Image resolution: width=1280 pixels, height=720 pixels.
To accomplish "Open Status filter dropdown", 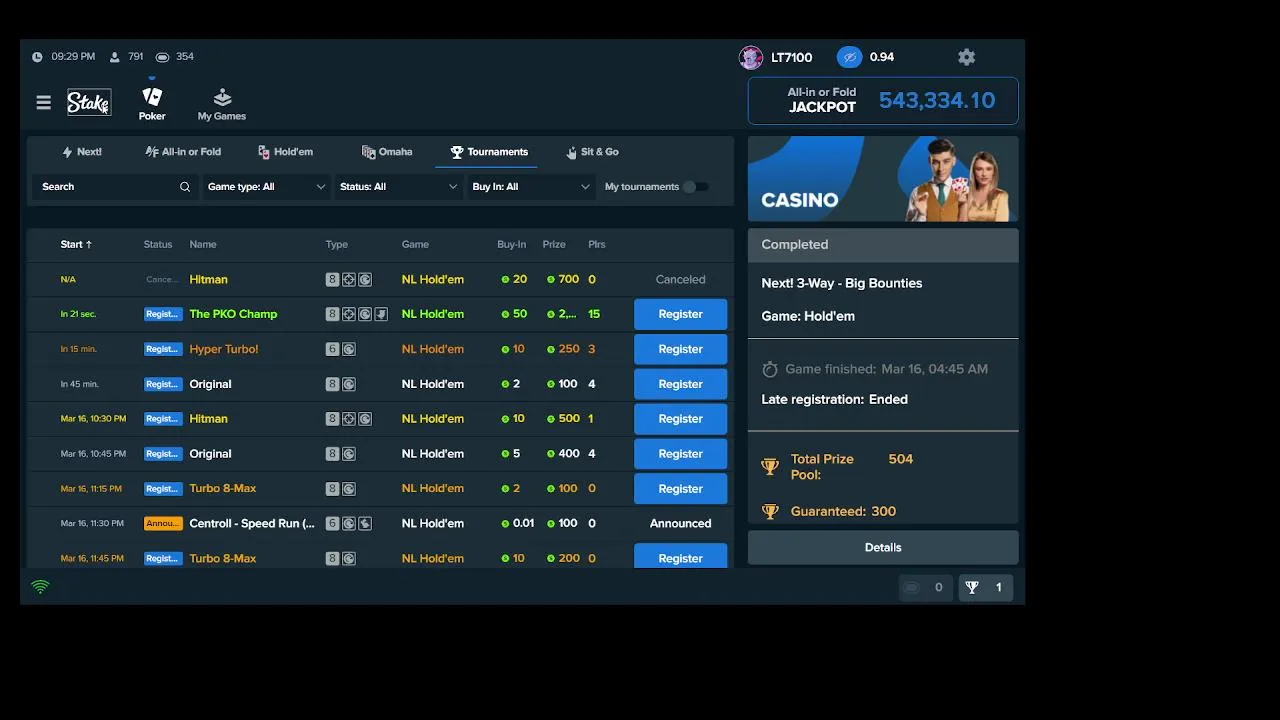I will (398, 187).
